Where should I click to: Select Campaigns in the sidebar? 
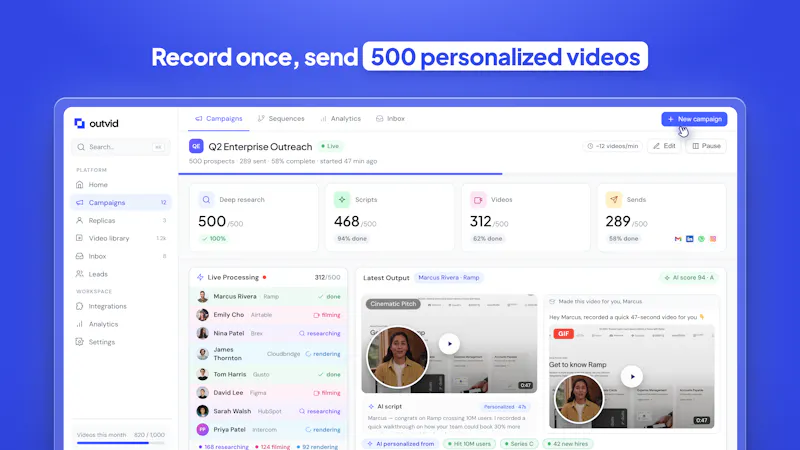[x=120, y=203]
